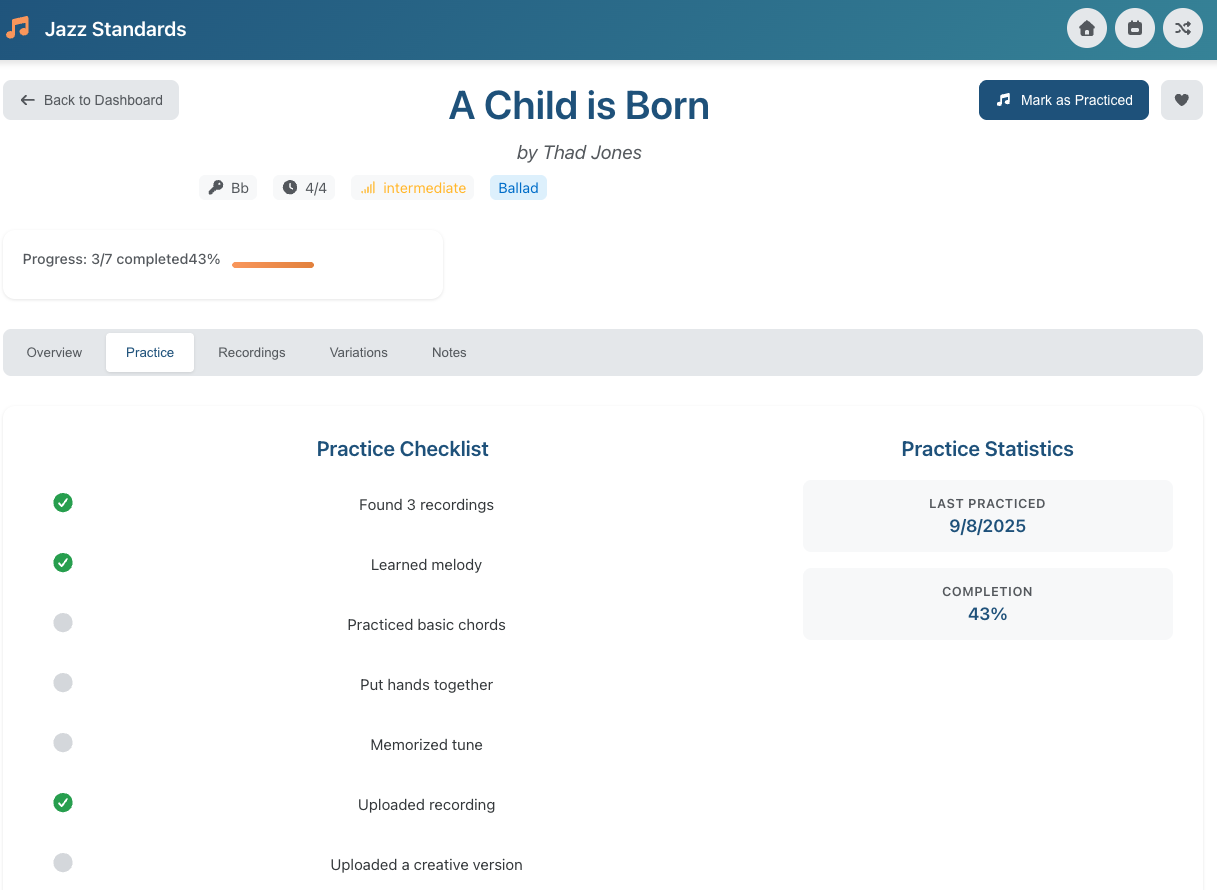Click the orange music note logo
Image resolution: width=1217 pixels, height=890 pixels.
18,28
